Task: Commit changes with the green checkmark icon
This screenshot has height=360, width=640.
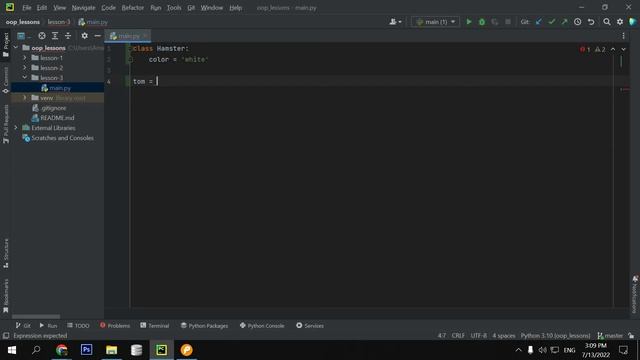Action: pos(552,22)
